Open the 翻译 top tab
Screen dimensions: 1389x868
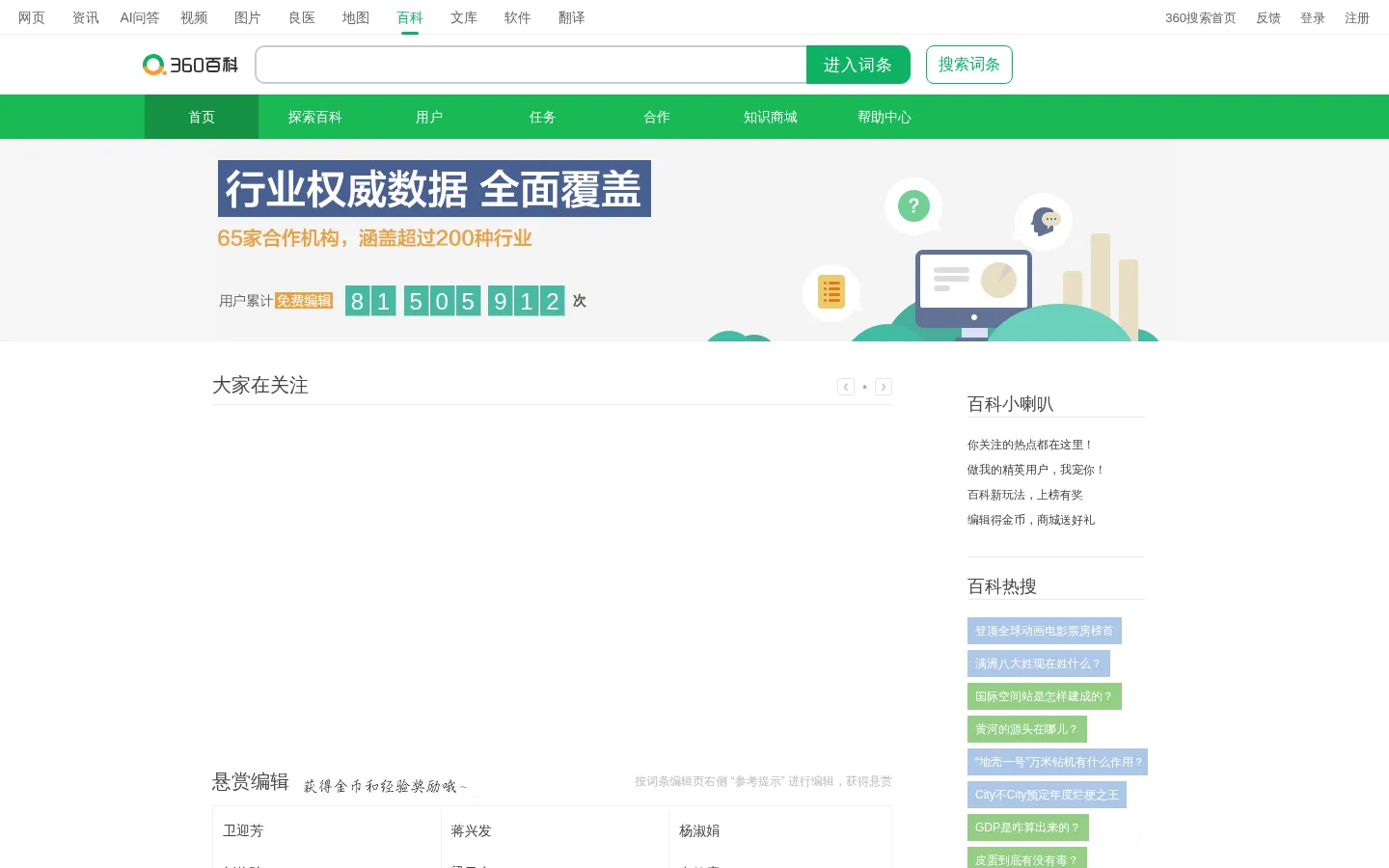click(x=572, y=17)
